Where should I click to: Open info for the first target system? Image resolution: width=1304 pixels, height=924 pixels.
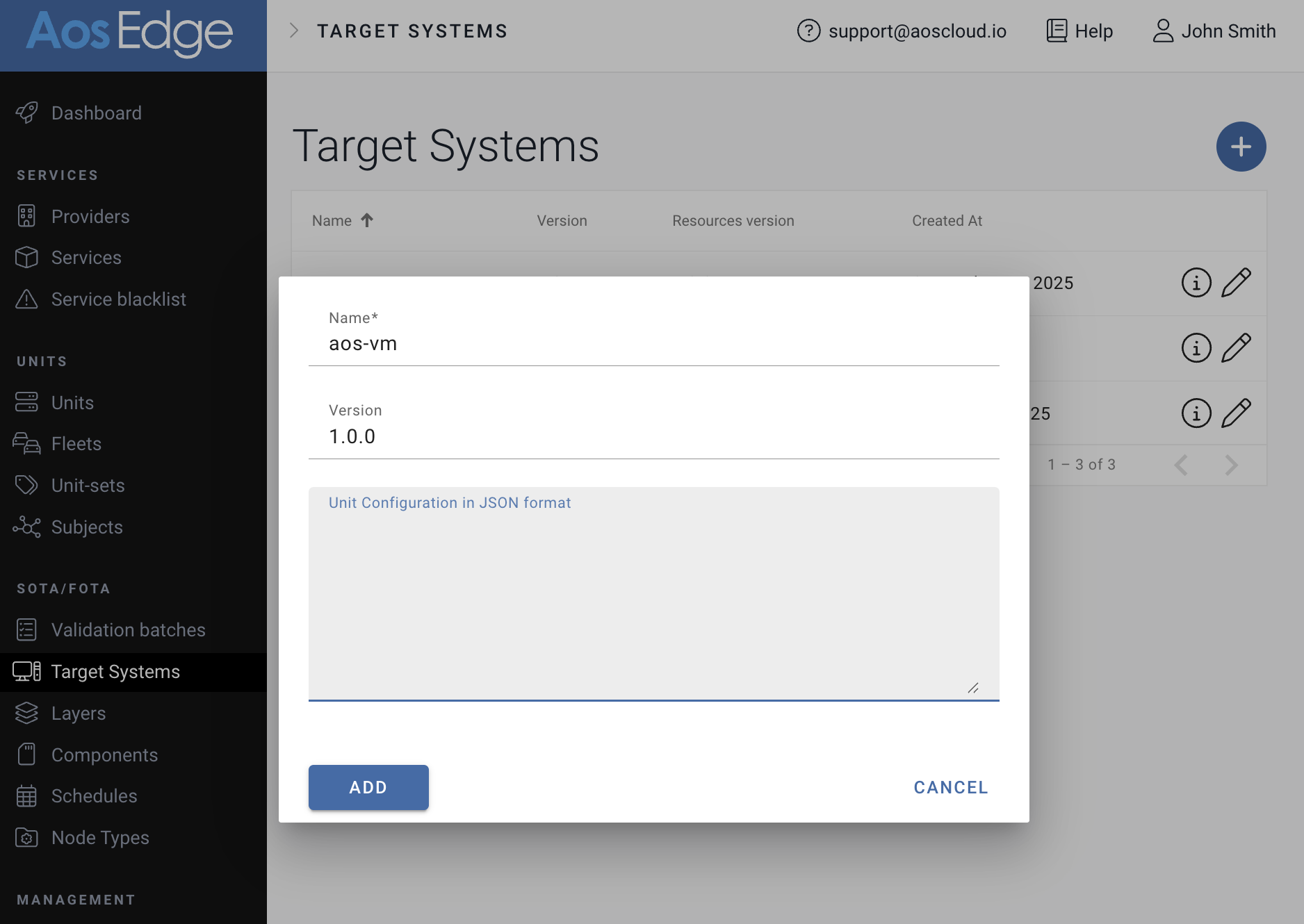coord(1196,283)
